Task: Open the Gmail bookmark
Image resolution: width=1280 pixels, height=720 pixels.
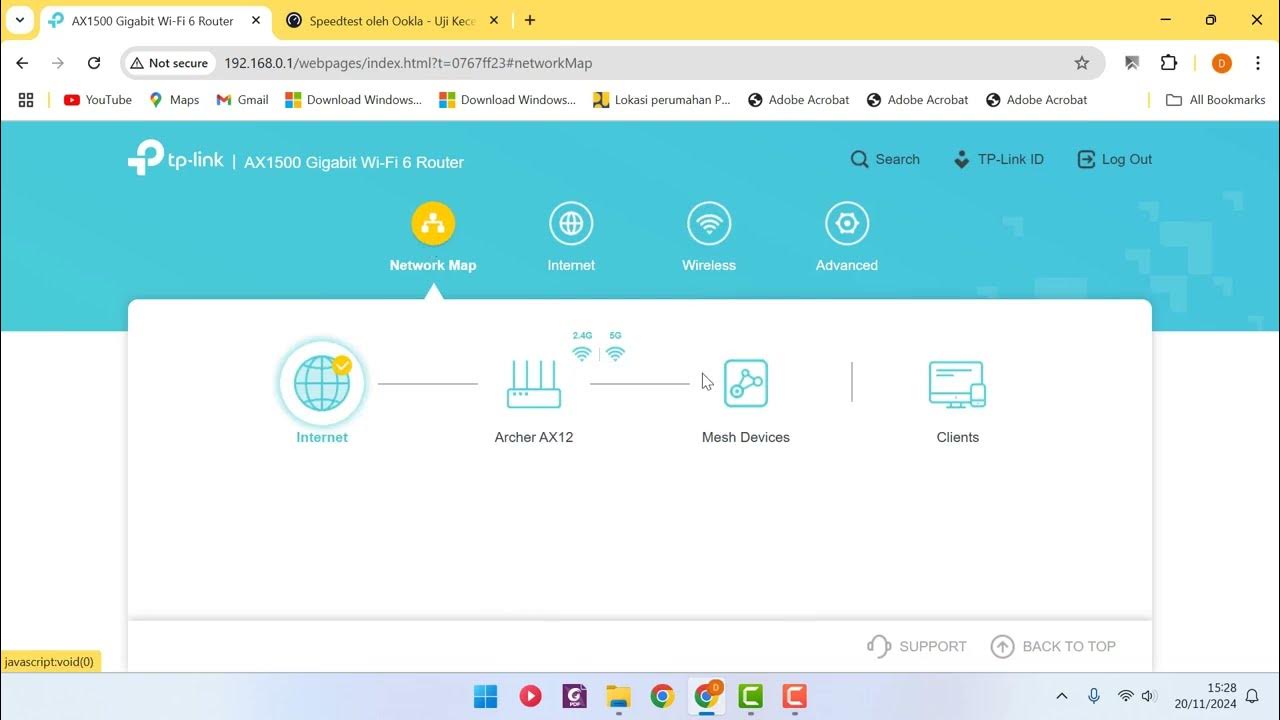Action: [x=243, y=100]
